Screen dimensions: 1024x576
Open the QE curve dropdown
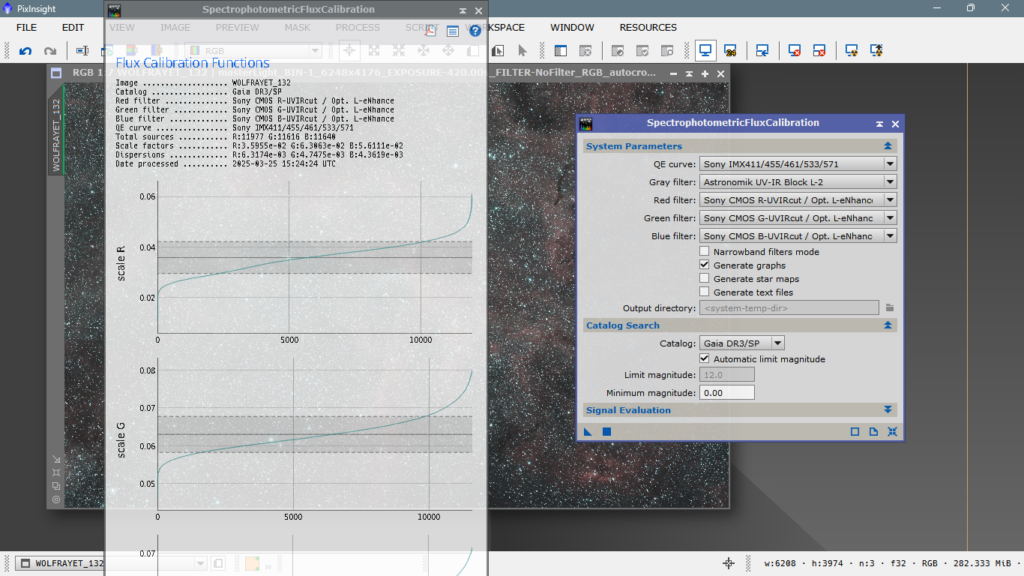pos(797,164)
